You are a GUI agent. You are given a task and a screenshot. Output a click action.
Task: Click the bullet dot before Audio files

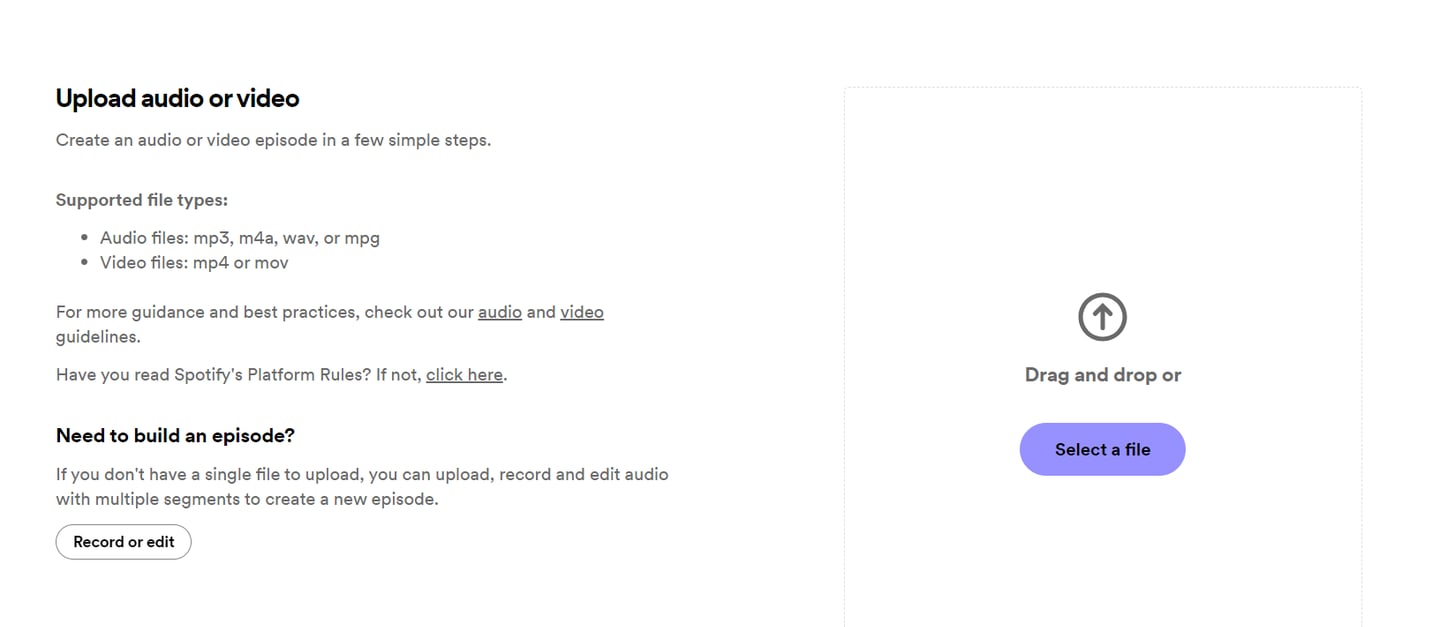coord(84,238)
